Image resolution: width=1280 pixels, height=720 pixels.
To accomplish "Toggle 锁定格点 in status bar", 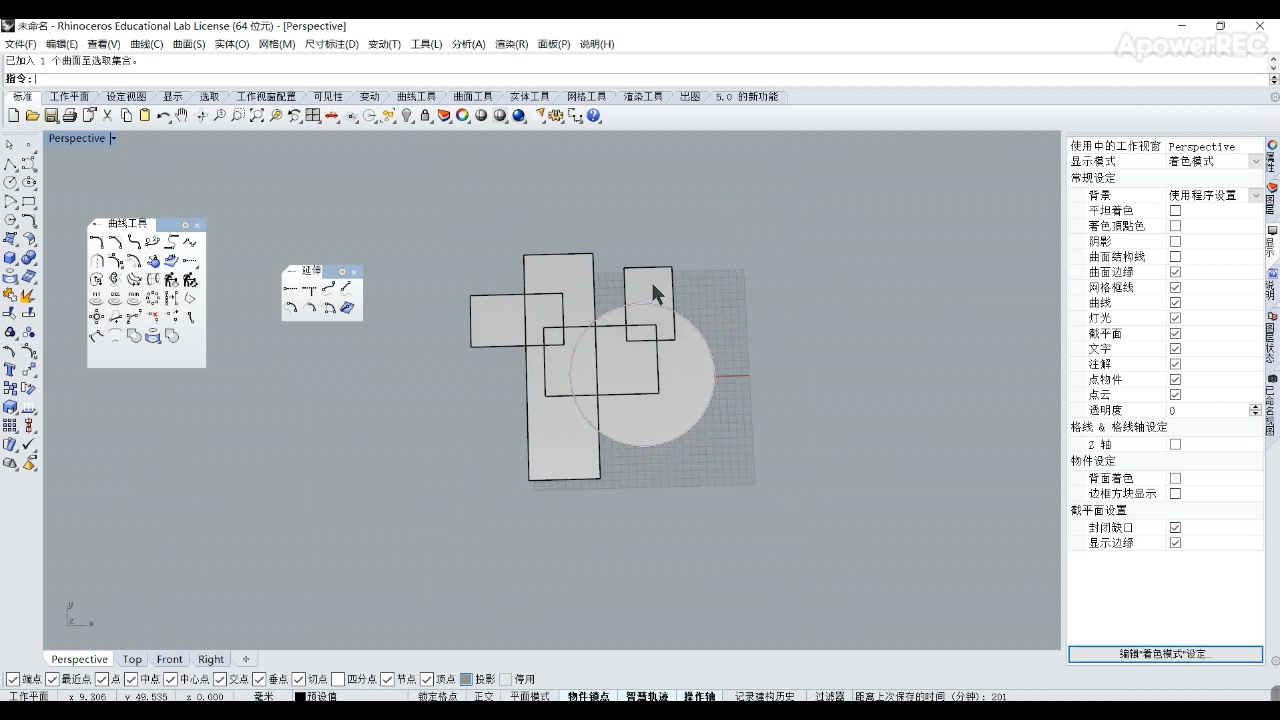I will click(x=437, y=696).
